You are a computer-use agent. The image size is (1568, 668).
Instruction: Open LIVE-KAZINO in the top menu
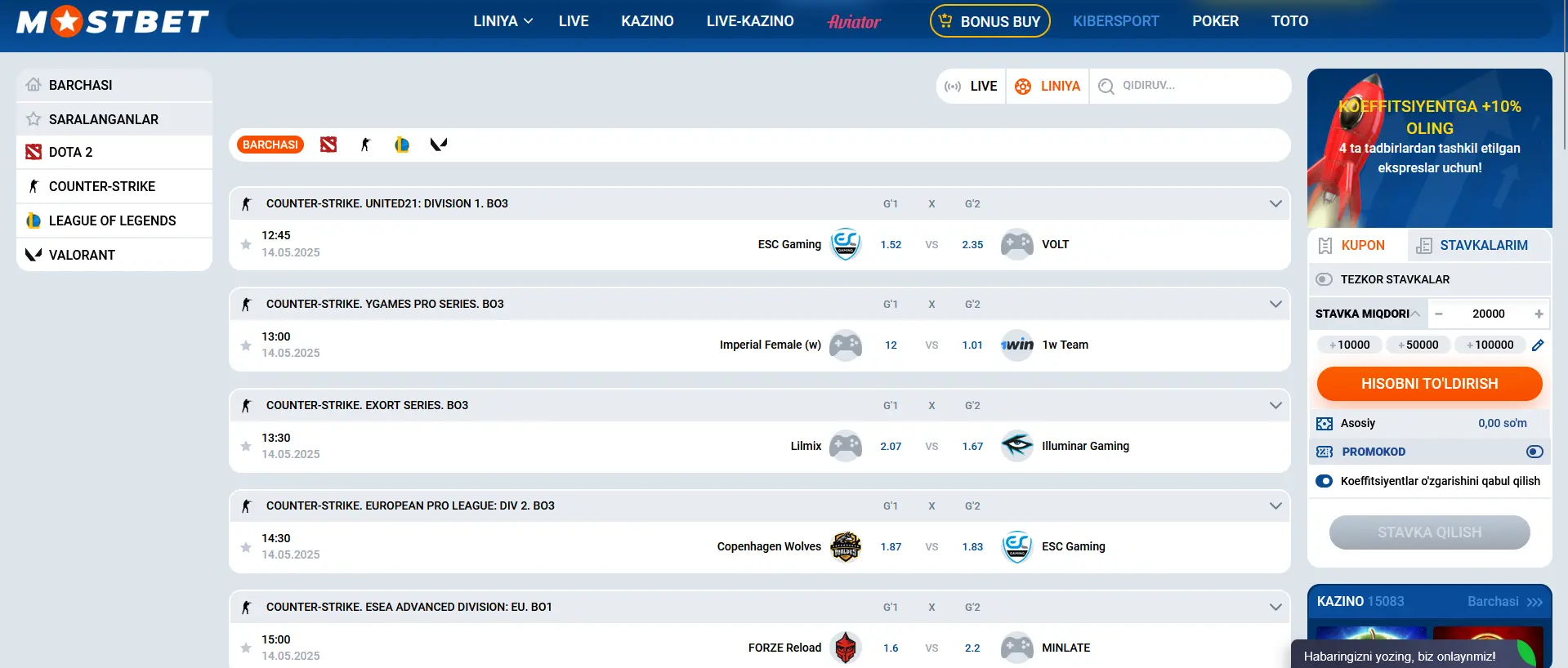pyautogui.click(x=750, y=21)
